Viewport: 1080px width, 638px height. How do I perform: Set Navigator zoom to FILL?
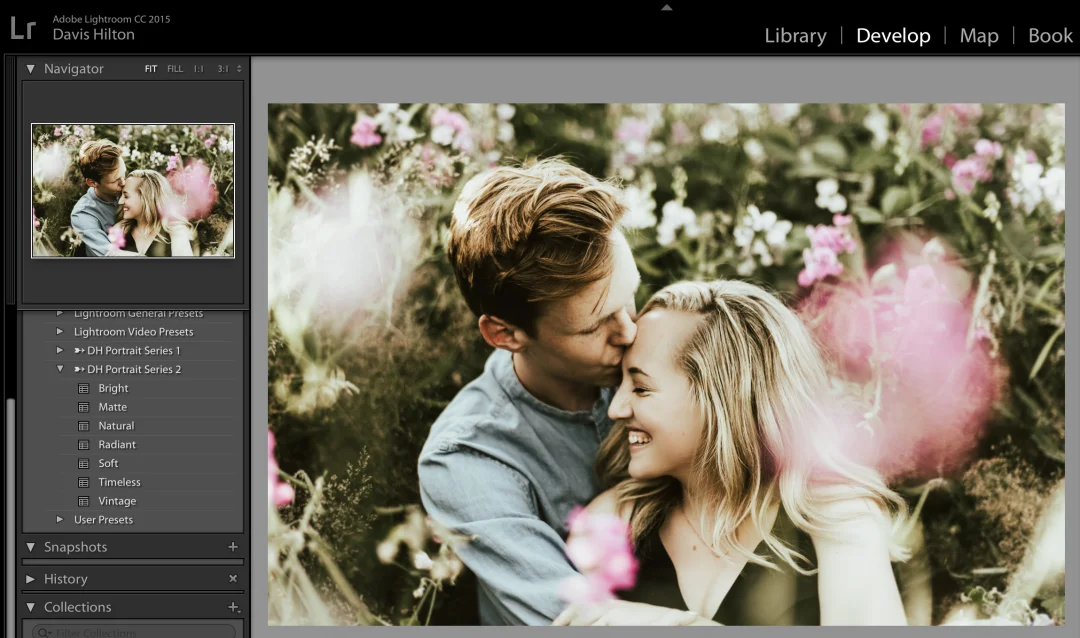(x=175, y=69)
